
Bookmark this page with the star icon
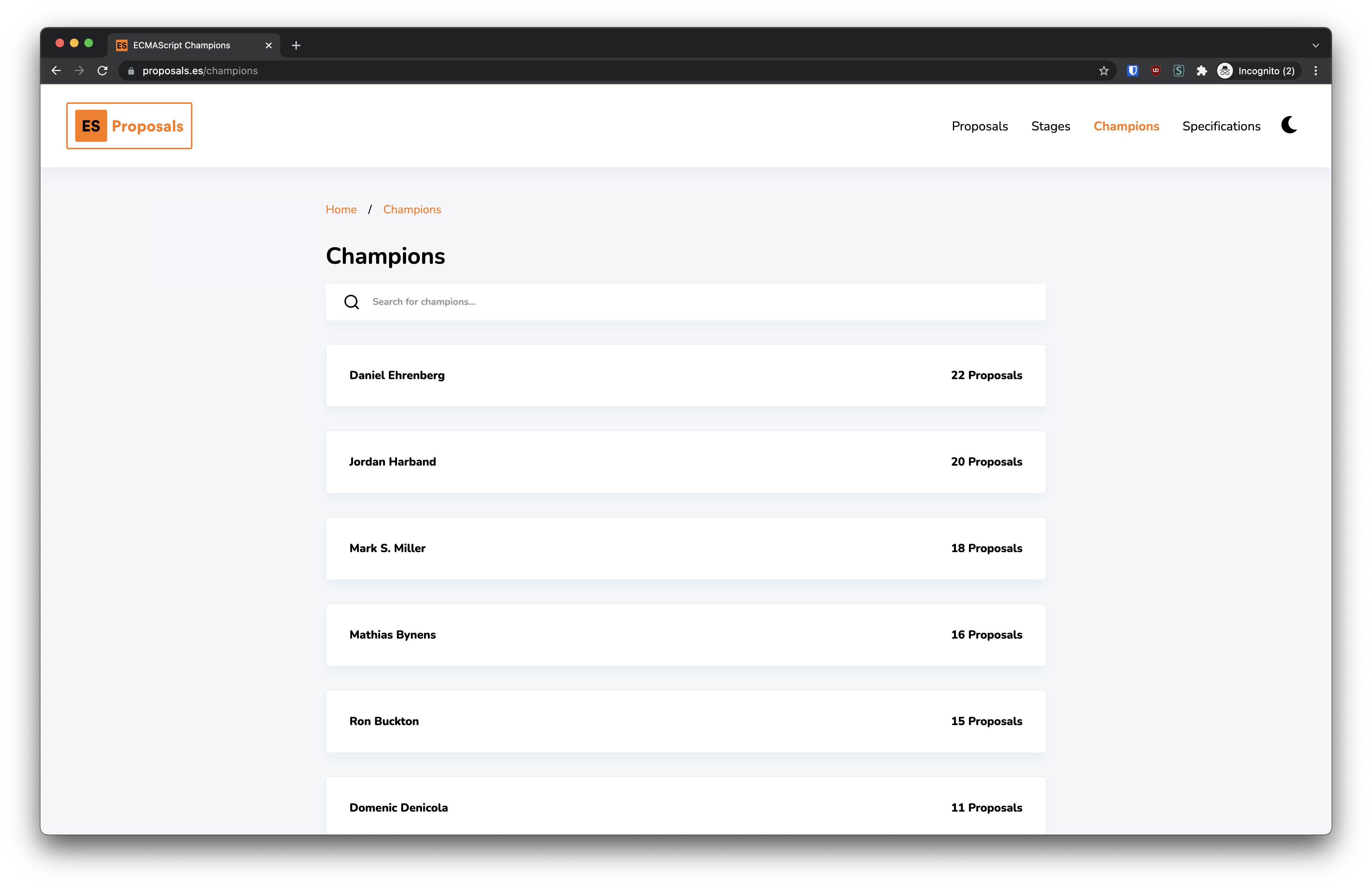tap(1104, 70)
